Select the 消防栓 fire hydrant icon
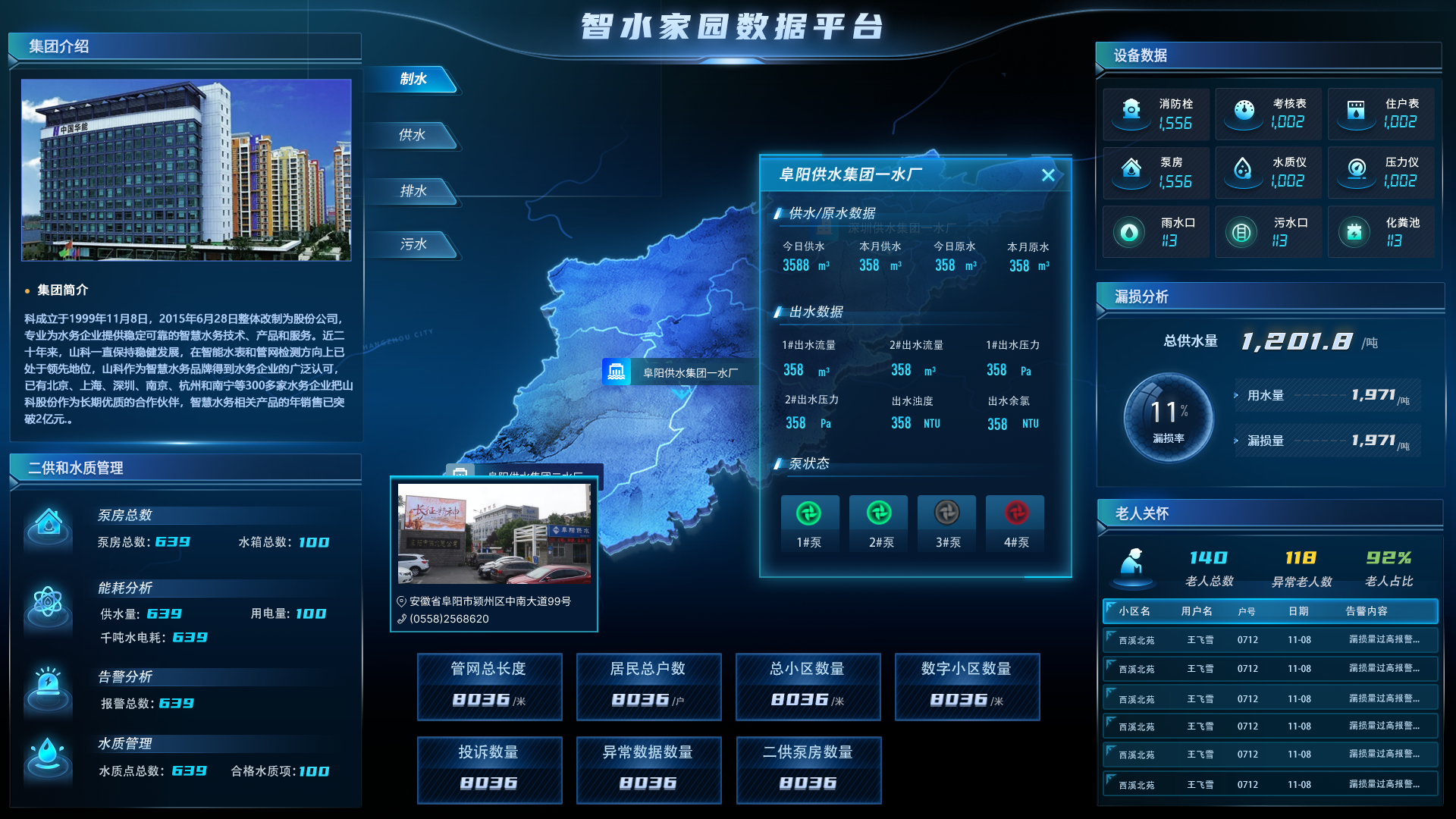The image size is (1456, 819). [1131, 111]
